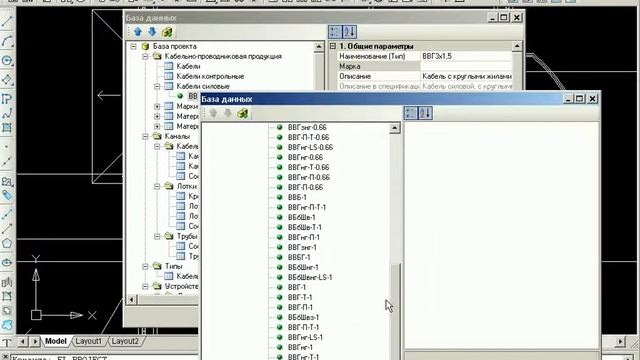Select the Кабели table node
640x360 pixels.
[x=188, y=66]
